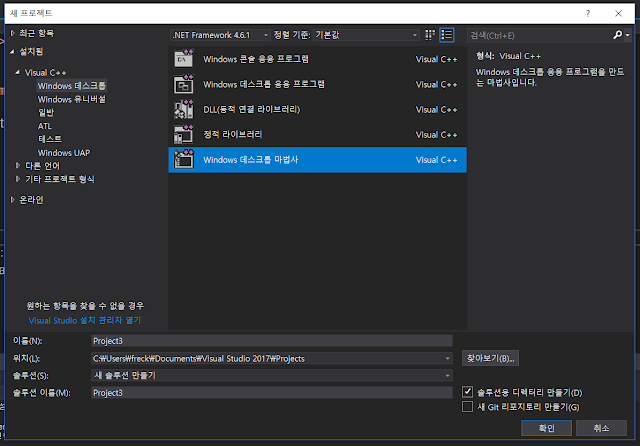Select Windows 콘솔 응용 프로그램 template
The image size is (640, 446).
click(318, 59)
